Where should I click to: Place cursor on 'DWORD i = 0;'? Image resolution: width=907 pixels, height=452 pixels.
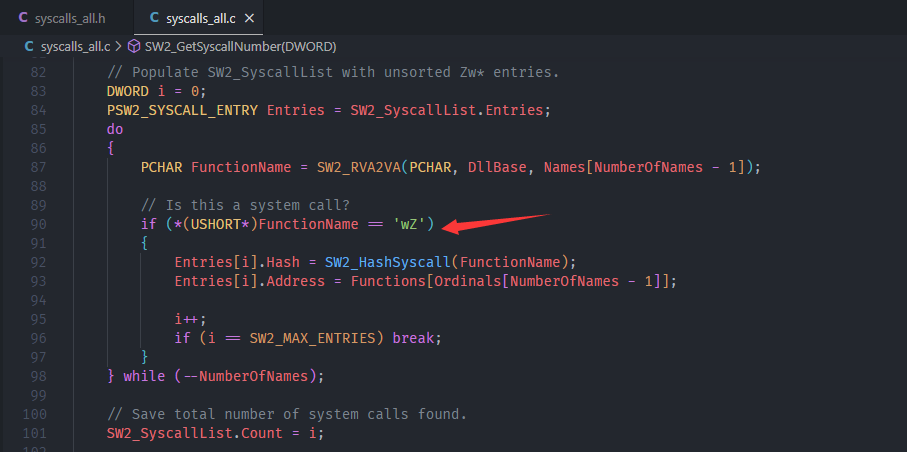coord(157,91)
